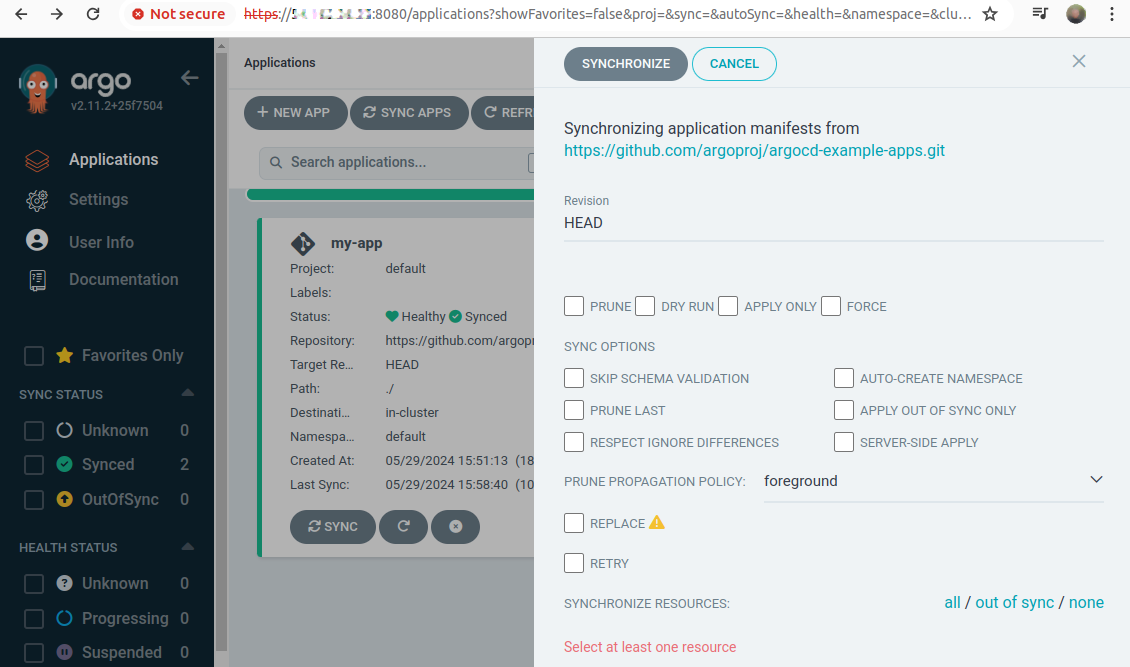Enable the RETRY checkbox
Viewport: 1130px width, 667px height.
(574, 563)
